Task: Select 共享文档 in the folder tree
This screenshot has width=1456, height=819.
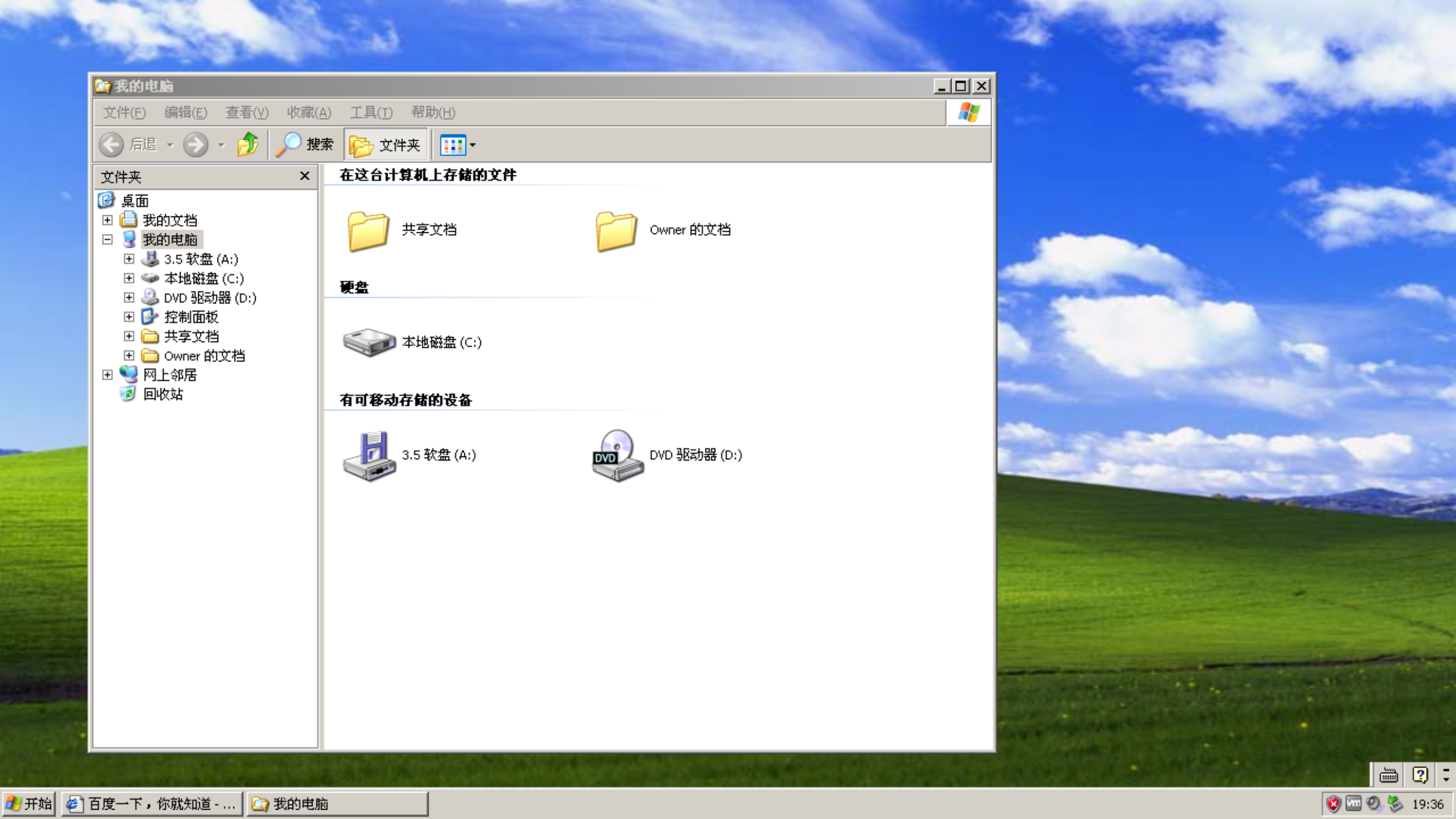Action: pos(191,336)
